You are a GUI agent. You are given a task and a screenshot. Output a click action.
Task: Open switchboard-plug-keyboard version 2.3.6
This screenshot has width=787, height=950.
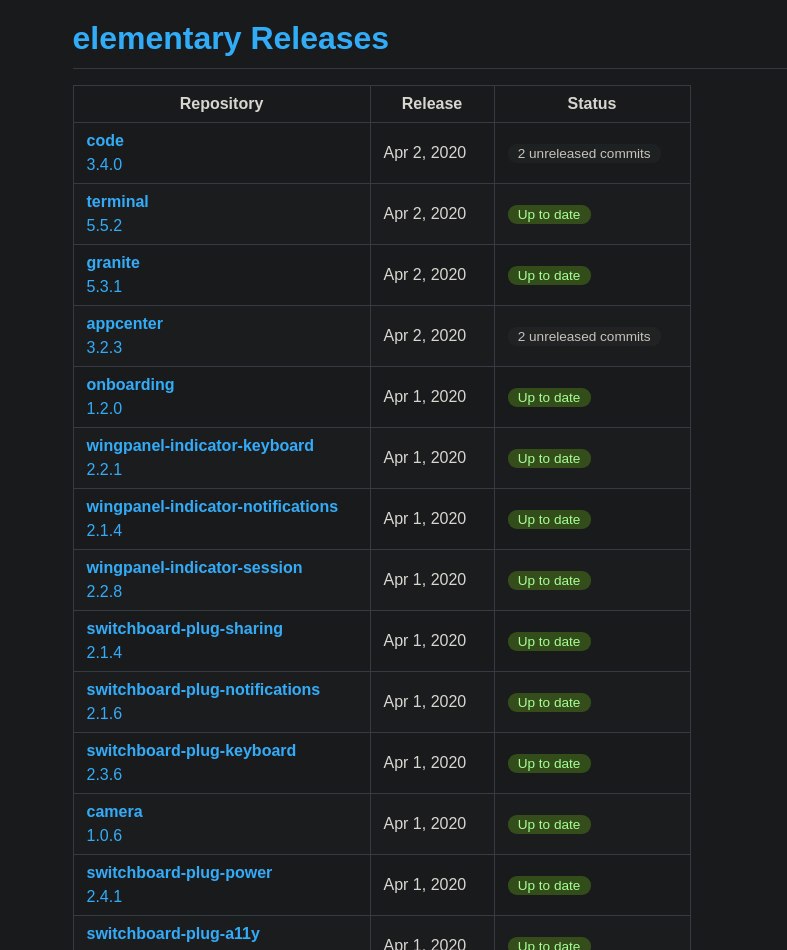click(x=104, y=774)
